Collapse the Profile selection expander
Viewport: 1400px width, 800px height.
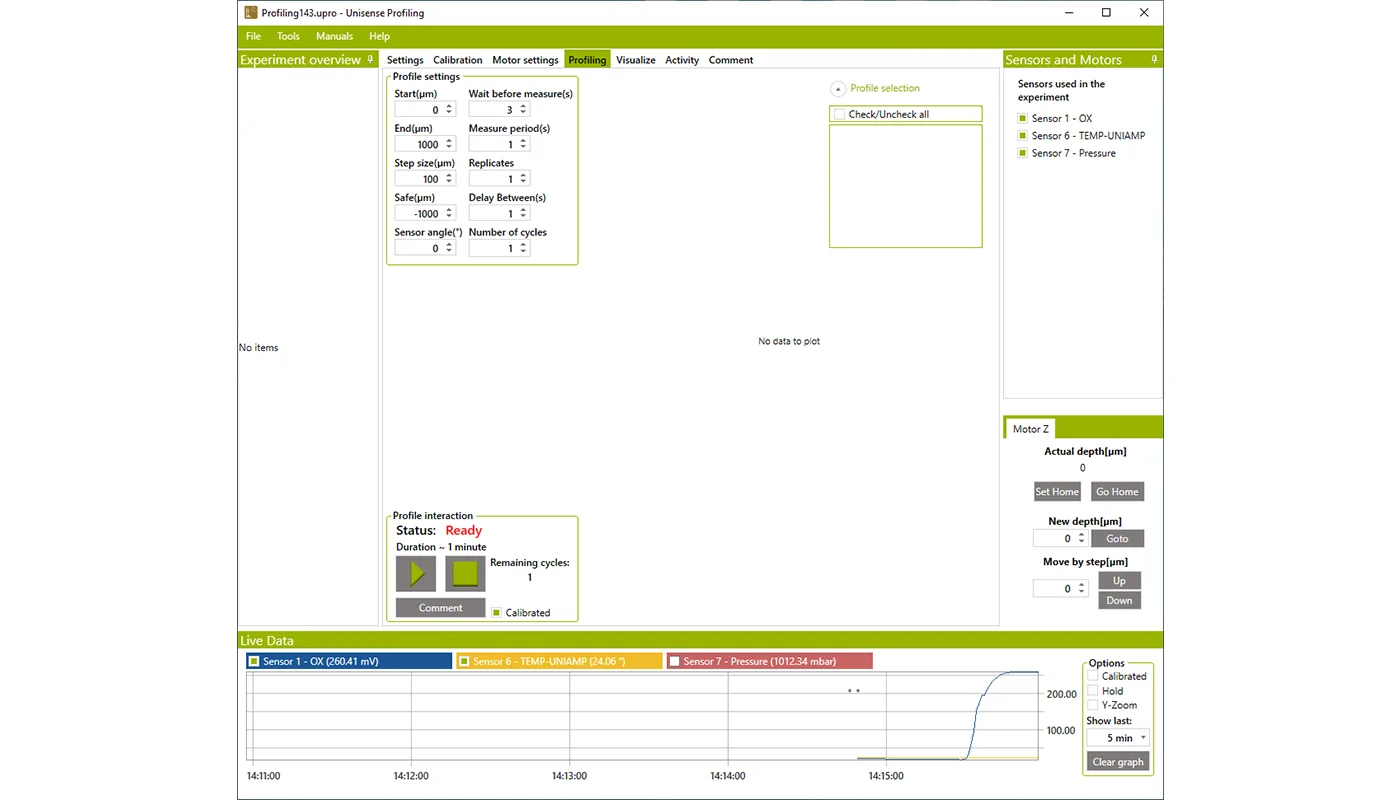[838, 88]
